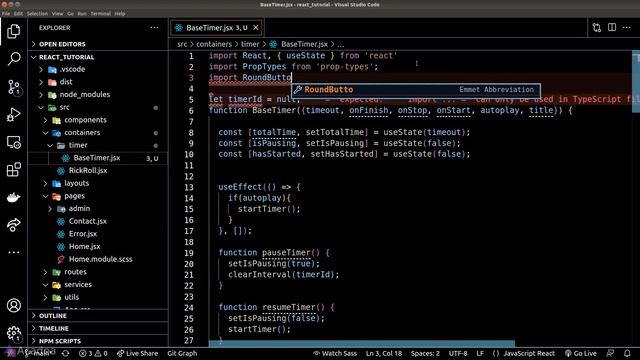Expand the routes folder
This screenshot has width=640, height=360.
(x=98, y=272)
